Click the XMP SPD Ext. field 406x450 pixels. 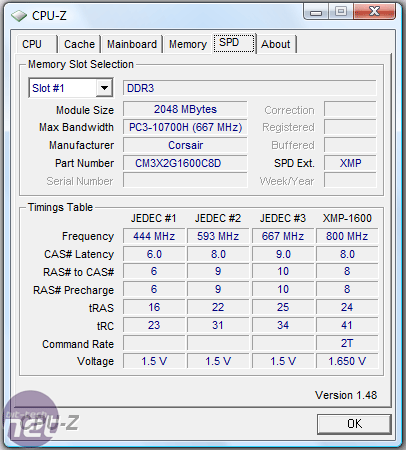pos(350,163)
